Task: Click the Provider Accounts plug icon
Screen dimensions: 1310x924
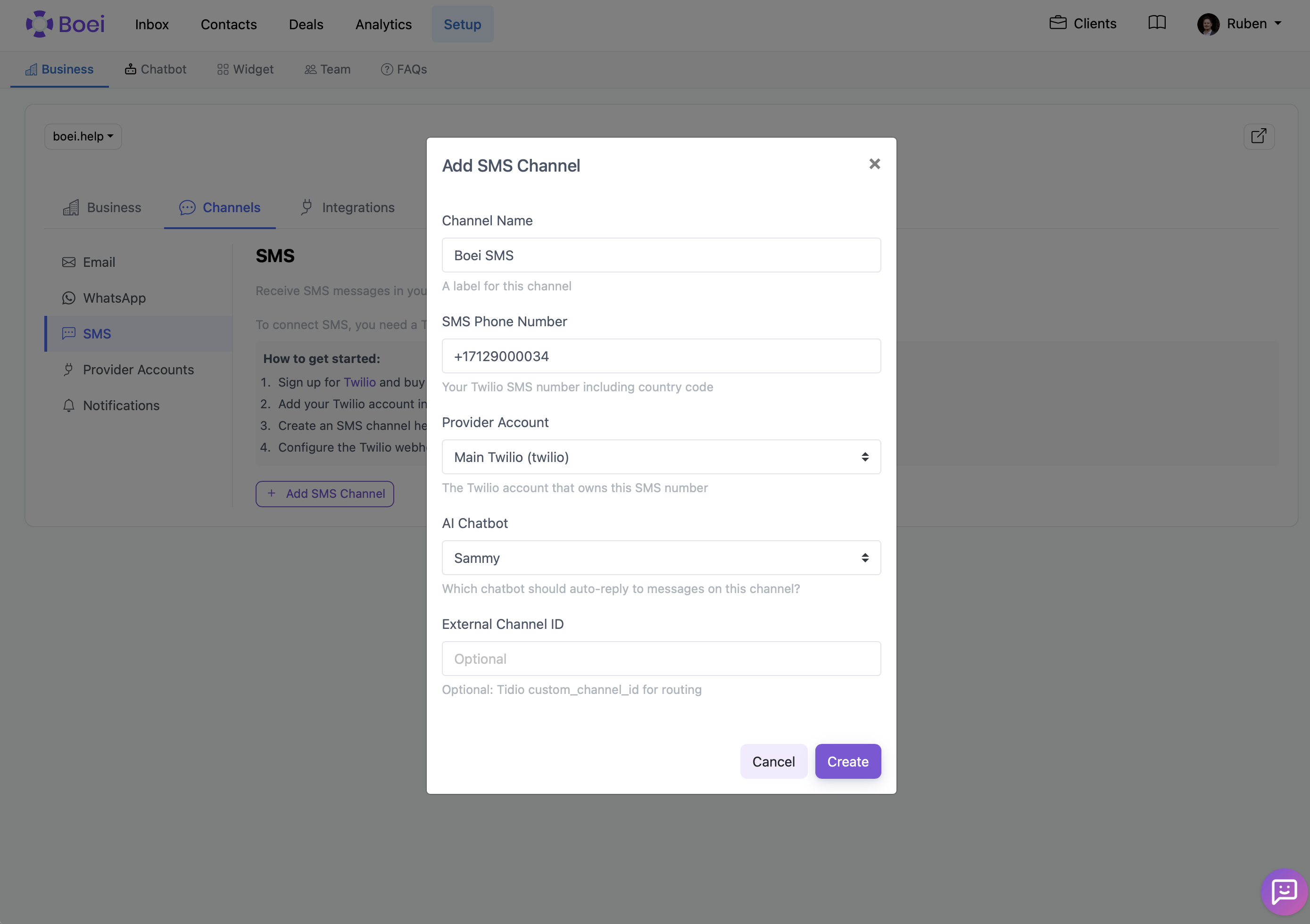Action: pos(68,370)
